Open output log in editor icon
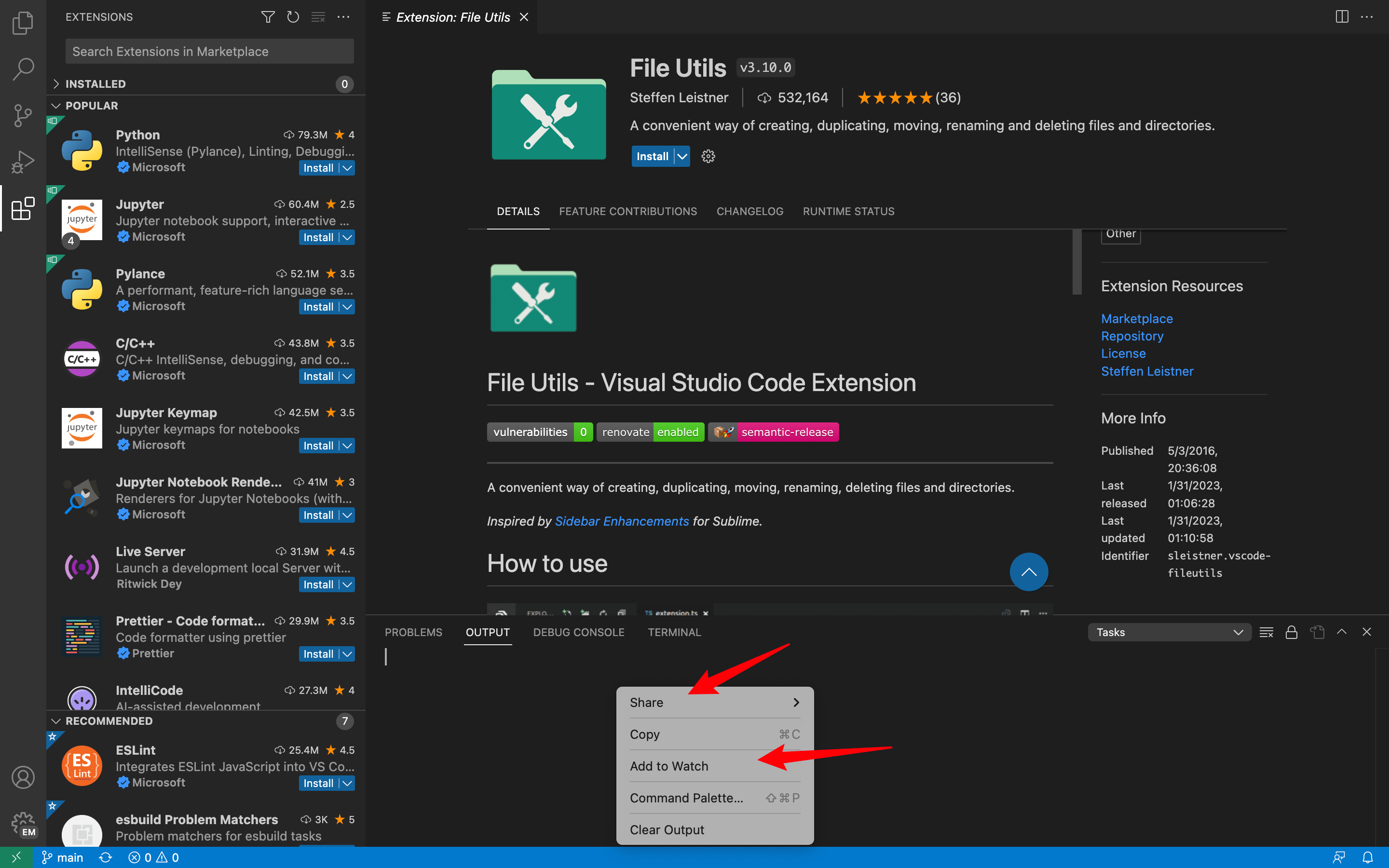Viewport: 1389px width, 868px height. pos(1317,632)
